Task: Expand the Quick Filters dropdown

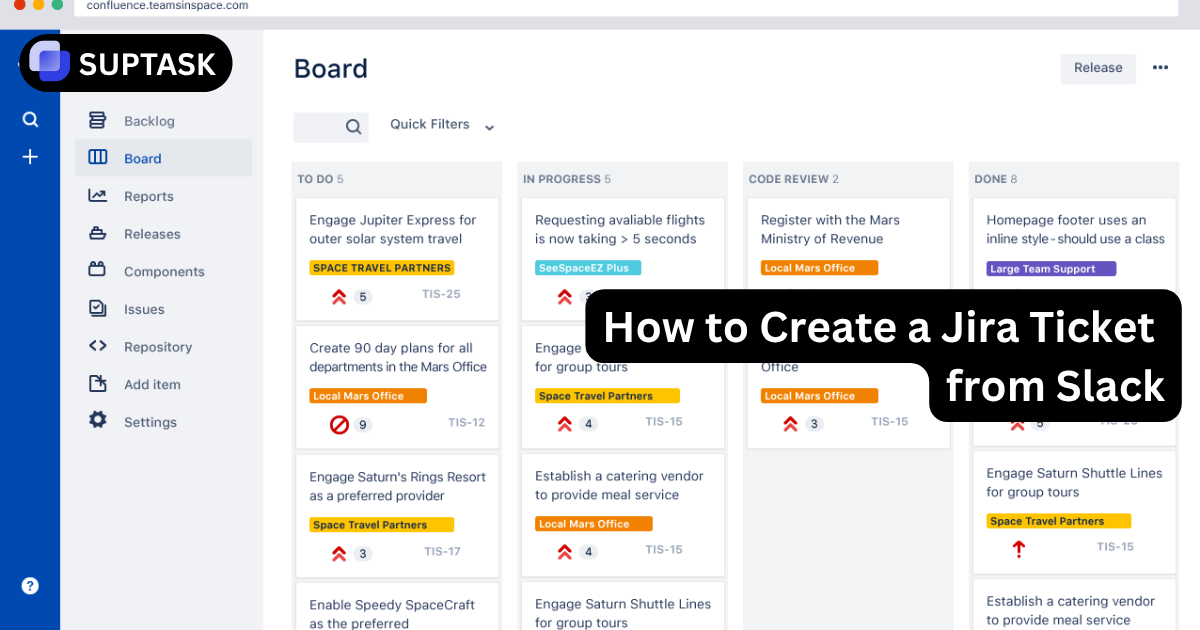Action: point(443,124)
